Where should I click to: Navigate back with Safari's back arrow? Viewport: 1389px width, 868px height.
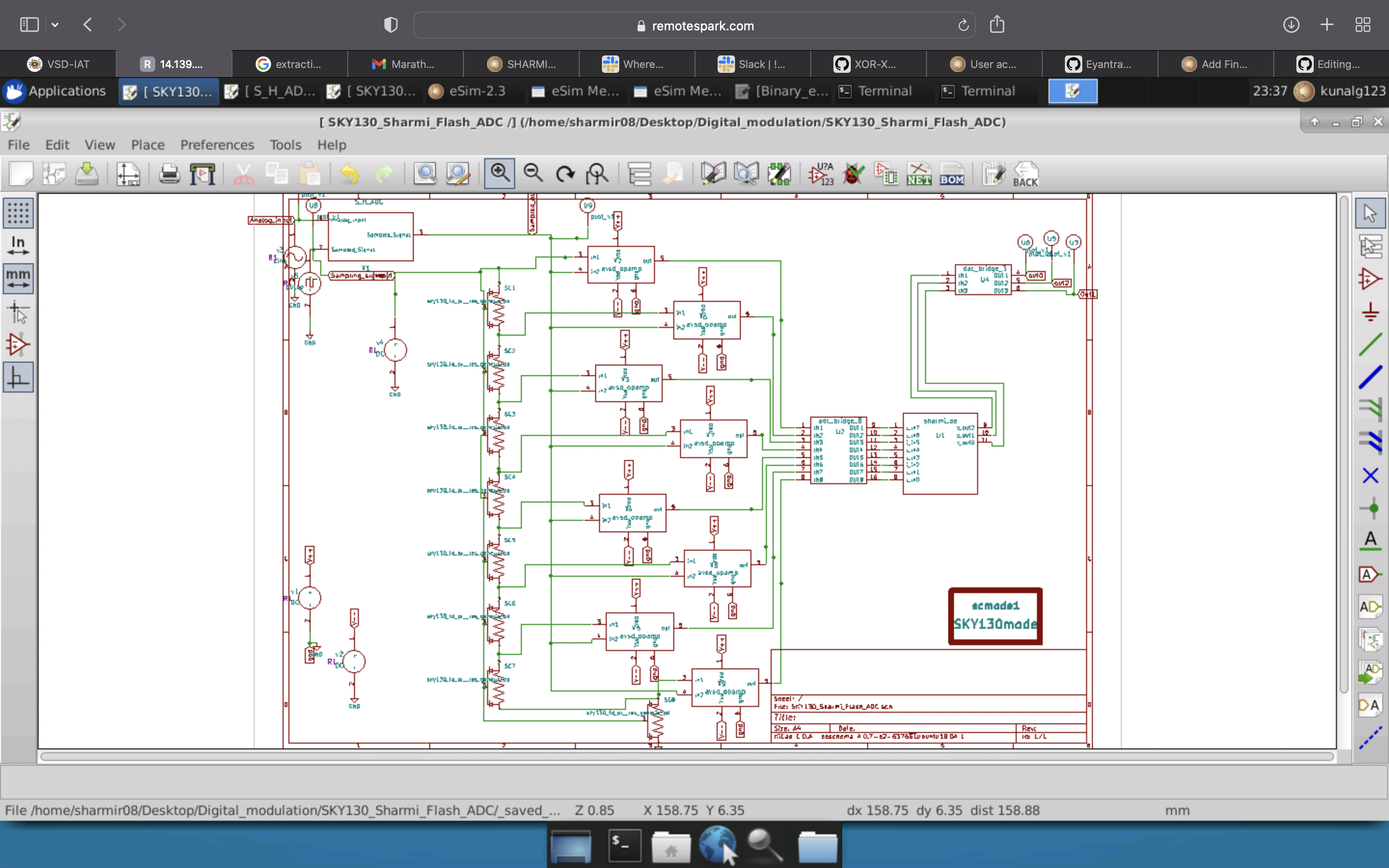point(87,24)
